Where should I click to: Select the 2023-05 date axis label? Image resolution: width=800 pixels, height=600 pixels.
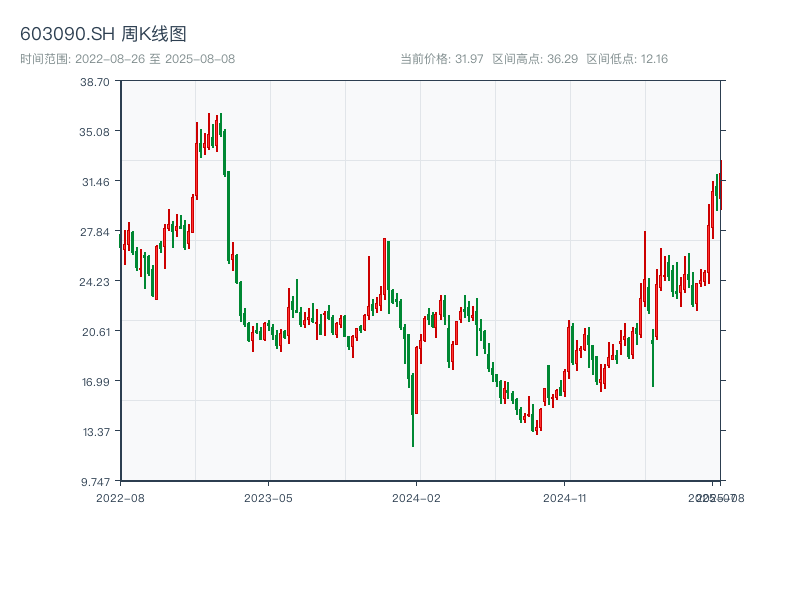click(268, 497)
